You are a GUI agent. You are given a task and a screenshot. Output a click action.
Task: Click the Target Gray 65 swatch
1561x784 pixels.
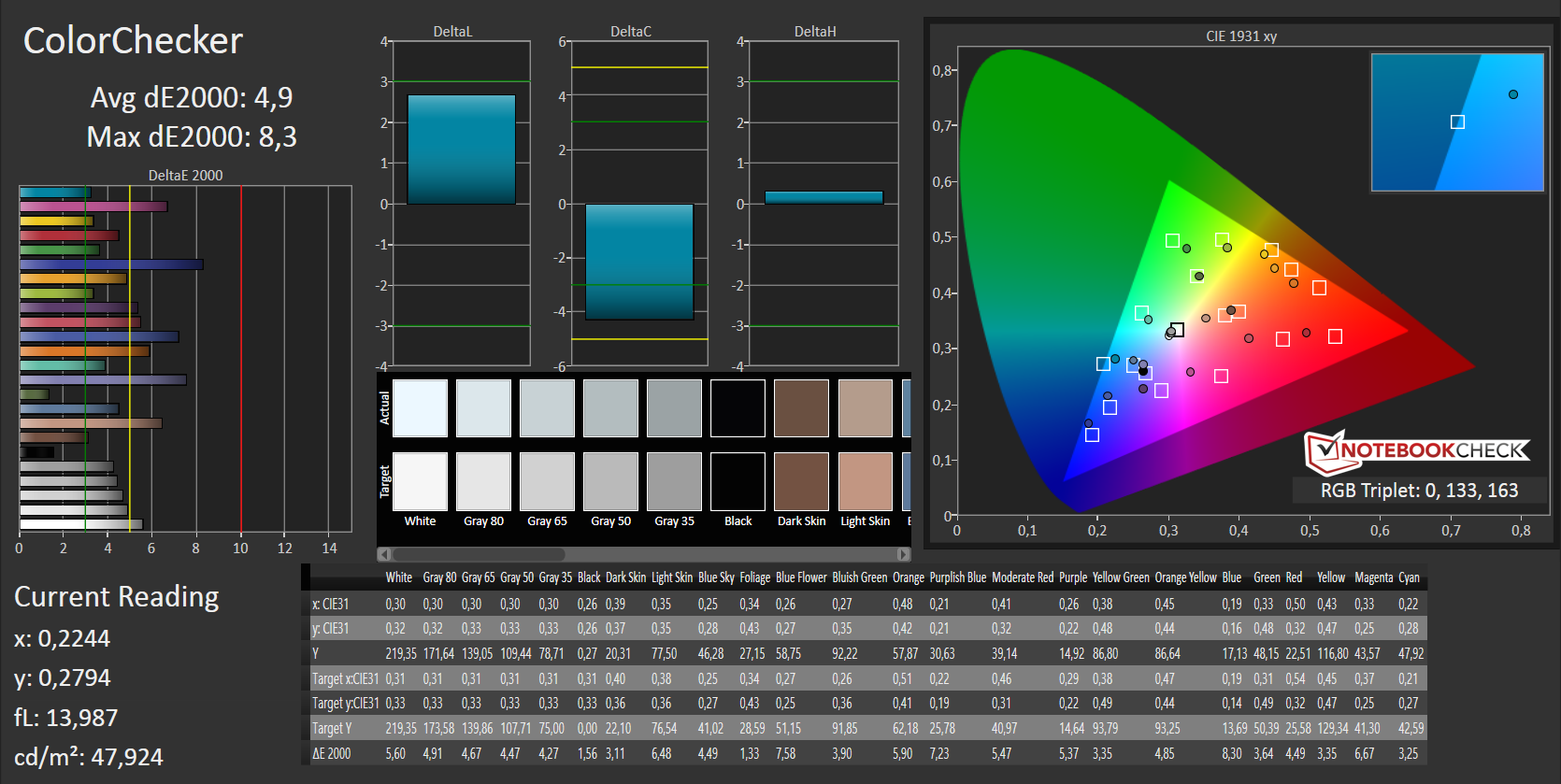[x=547, y=481]
